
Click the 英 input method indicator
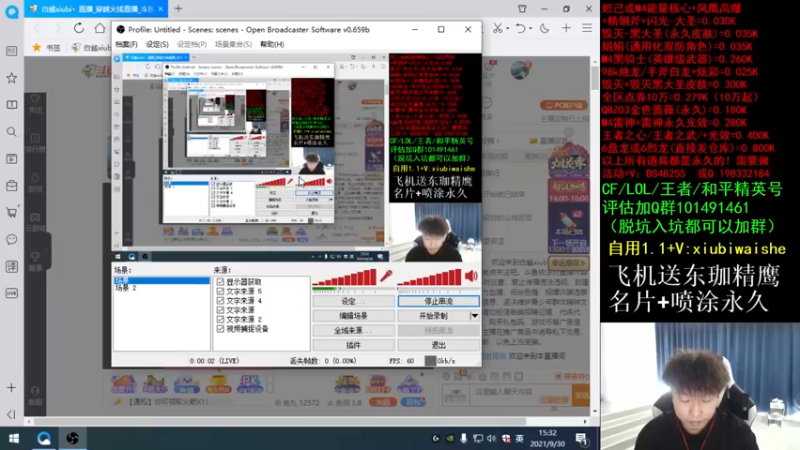click(x=519, y=438)
